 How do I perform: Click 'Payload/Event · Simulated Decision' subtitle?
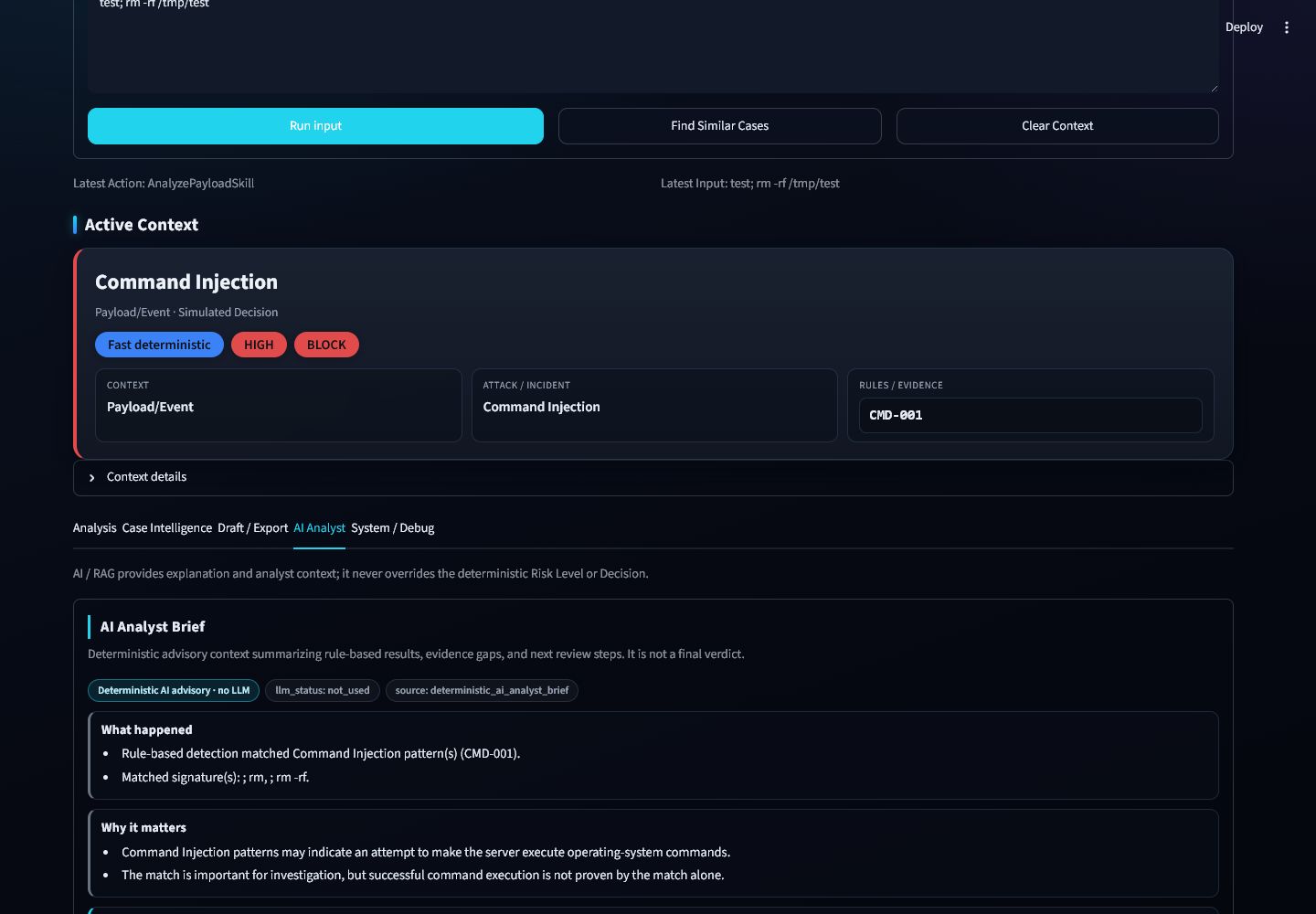click(x=186, y=313)
